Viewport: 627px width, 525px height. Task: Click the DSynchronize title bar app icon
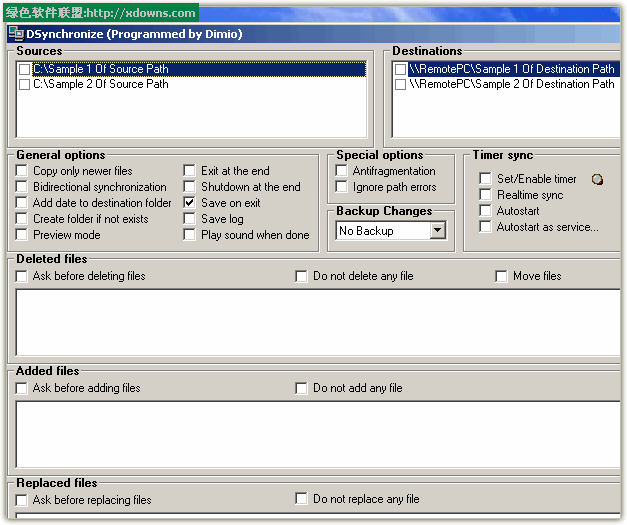click(15, 33)
